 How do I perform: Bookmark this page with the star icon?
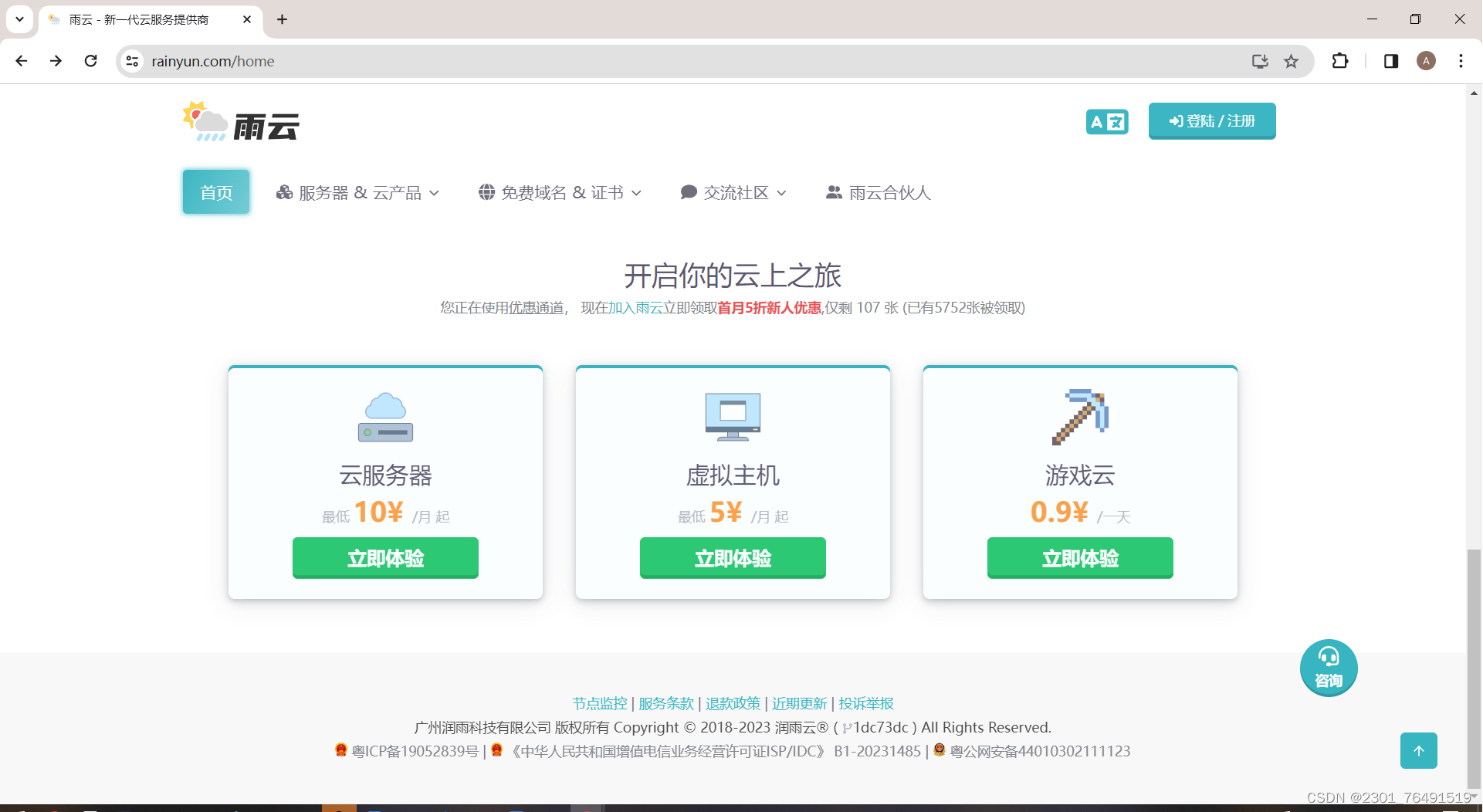click(x=1291, y=61)
